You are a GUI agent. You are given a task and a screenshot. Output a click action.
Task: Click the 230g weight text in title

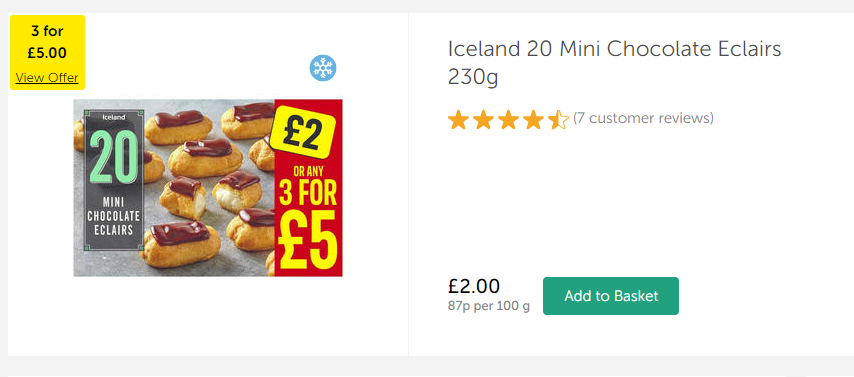[473, 77]
